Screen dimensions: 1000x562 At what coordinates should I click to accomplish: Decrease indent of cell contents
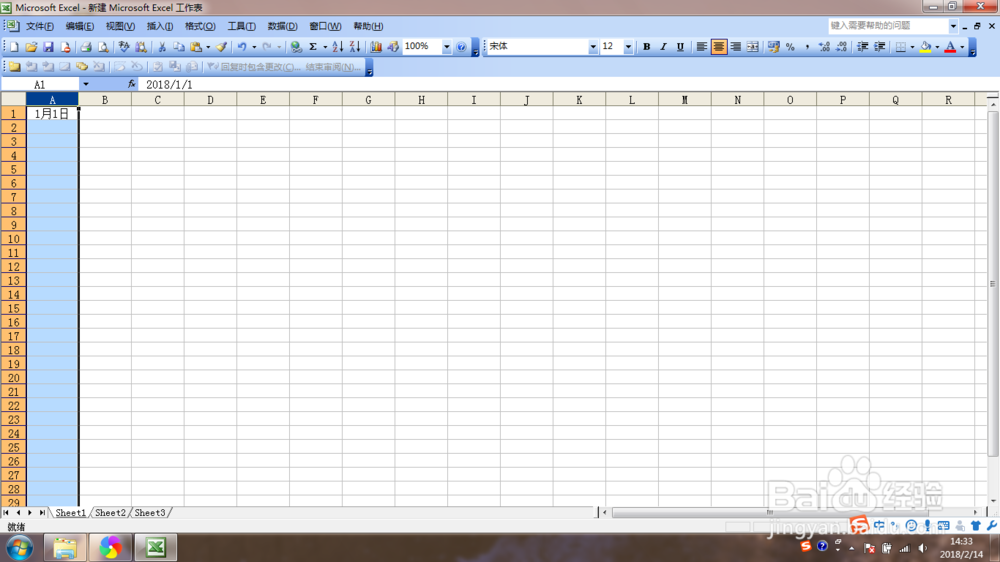tap(862, 47)
